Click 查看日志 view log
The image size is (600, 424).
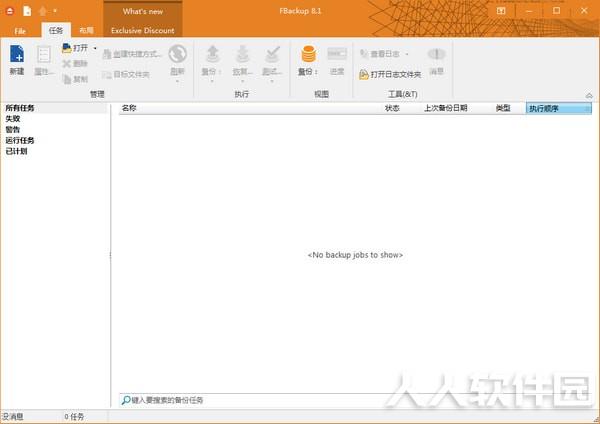pos(380,54)
